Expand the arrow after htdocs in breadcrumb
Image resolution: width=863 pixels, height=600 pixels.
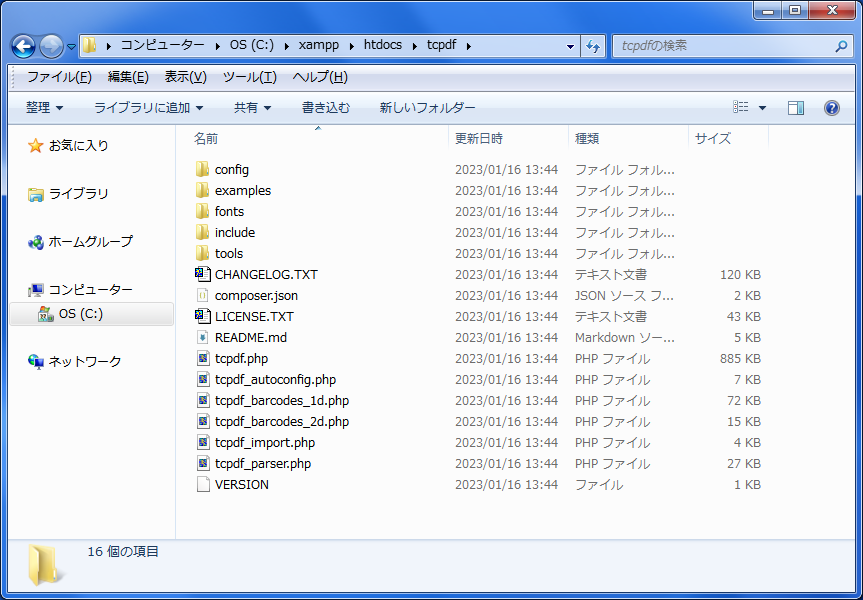coord(415,46)
